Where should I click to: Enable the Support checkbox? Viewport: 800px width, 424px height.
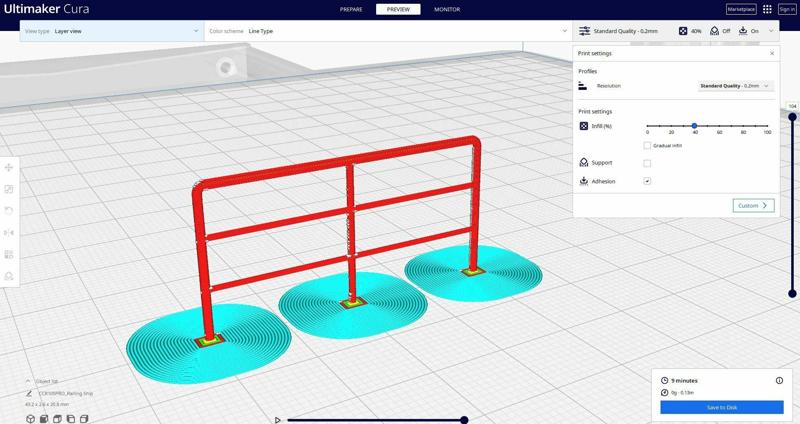click(x=647, y=163)
